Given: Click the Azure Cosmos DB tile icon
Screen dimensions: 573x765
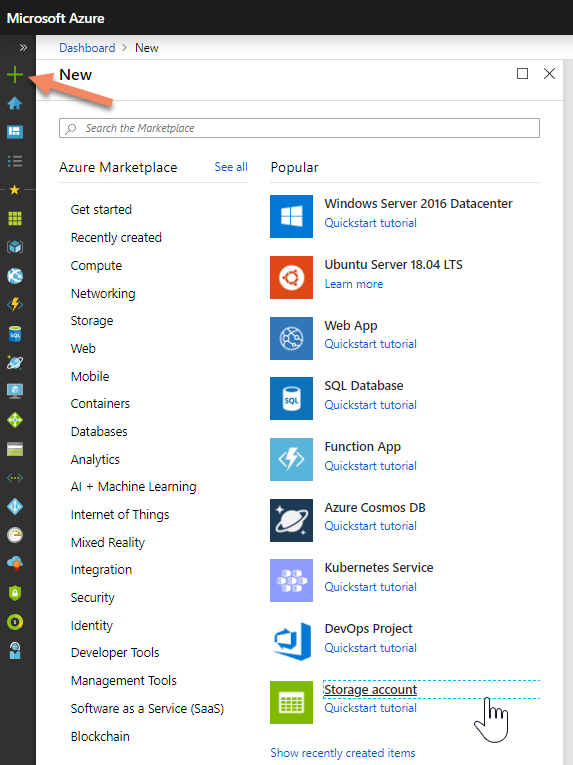Looking at the screenshot, I should point(291,520).
